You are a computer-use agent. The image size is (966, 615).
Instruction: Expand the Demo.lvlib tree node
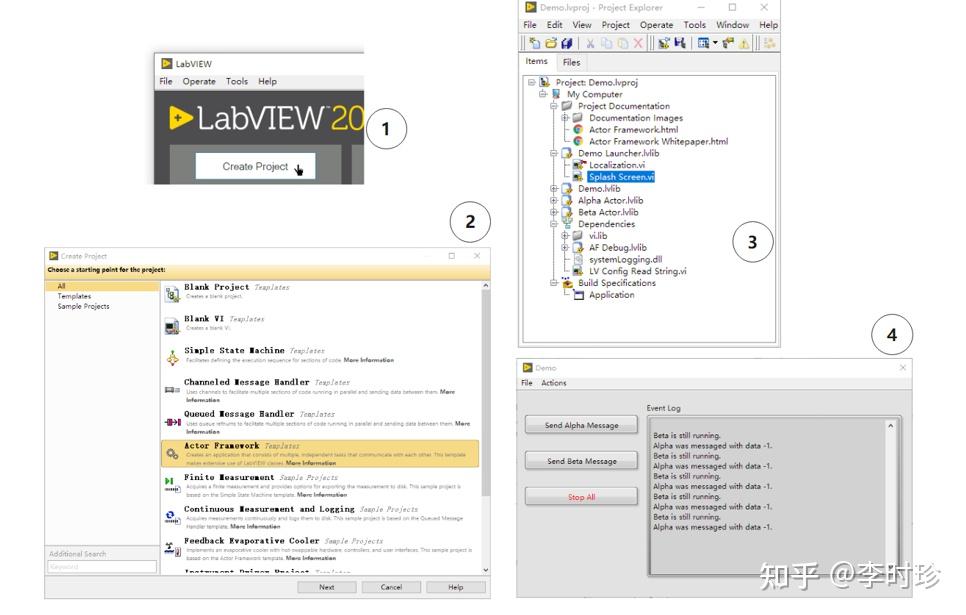point(554,188)
